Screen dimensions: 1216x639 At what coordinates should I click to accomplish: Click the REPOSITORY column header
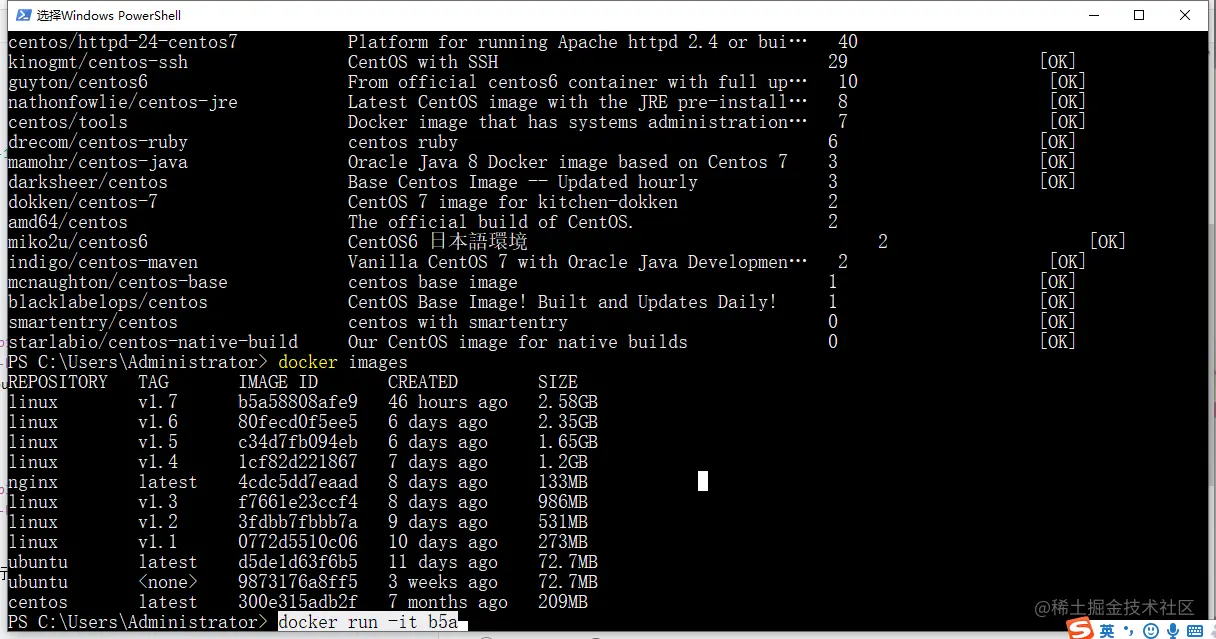coord(58,382)
